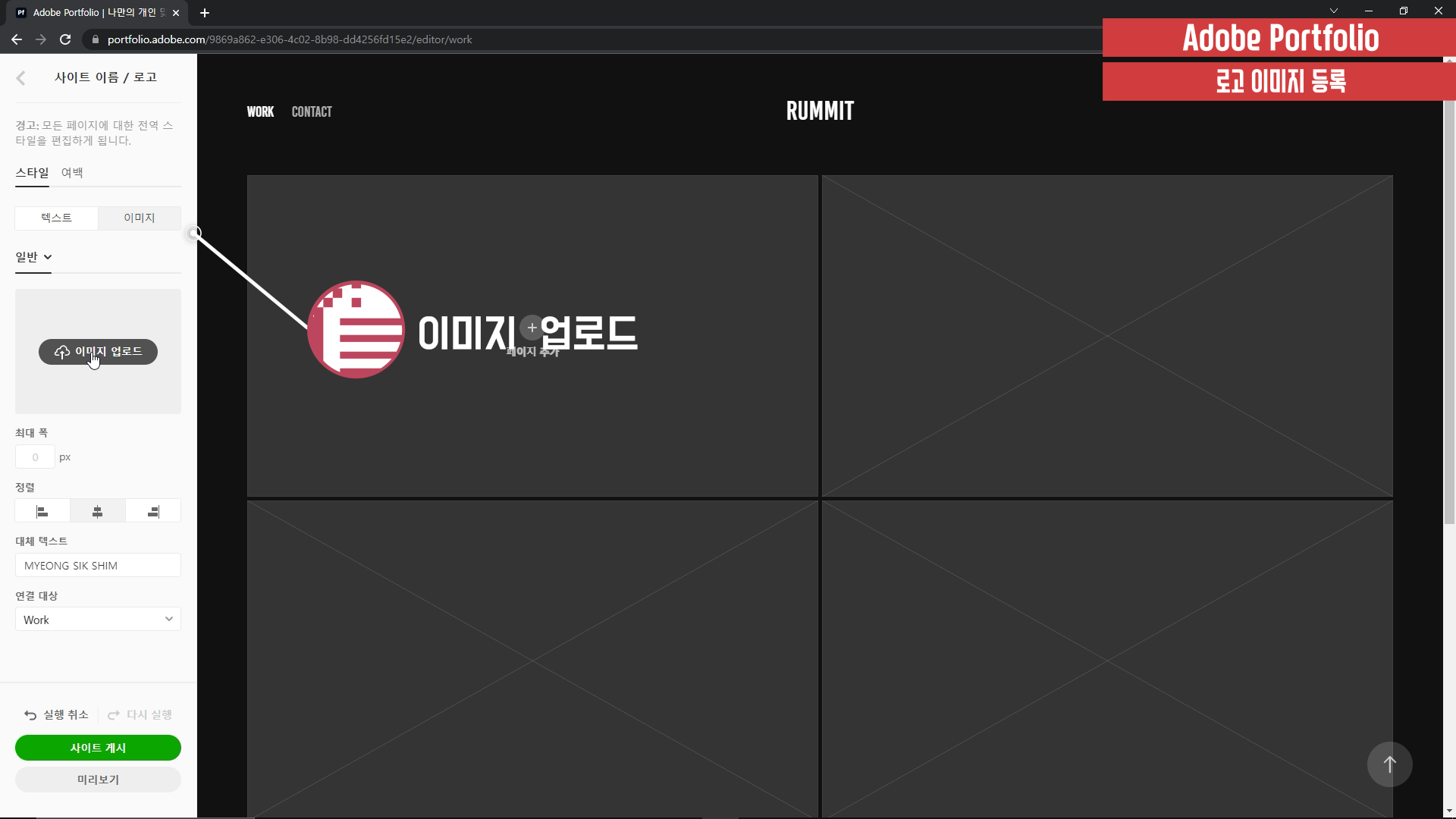Click the 이미지 업로드 button
The image size is (1456, 819).
tap(98, 352)
